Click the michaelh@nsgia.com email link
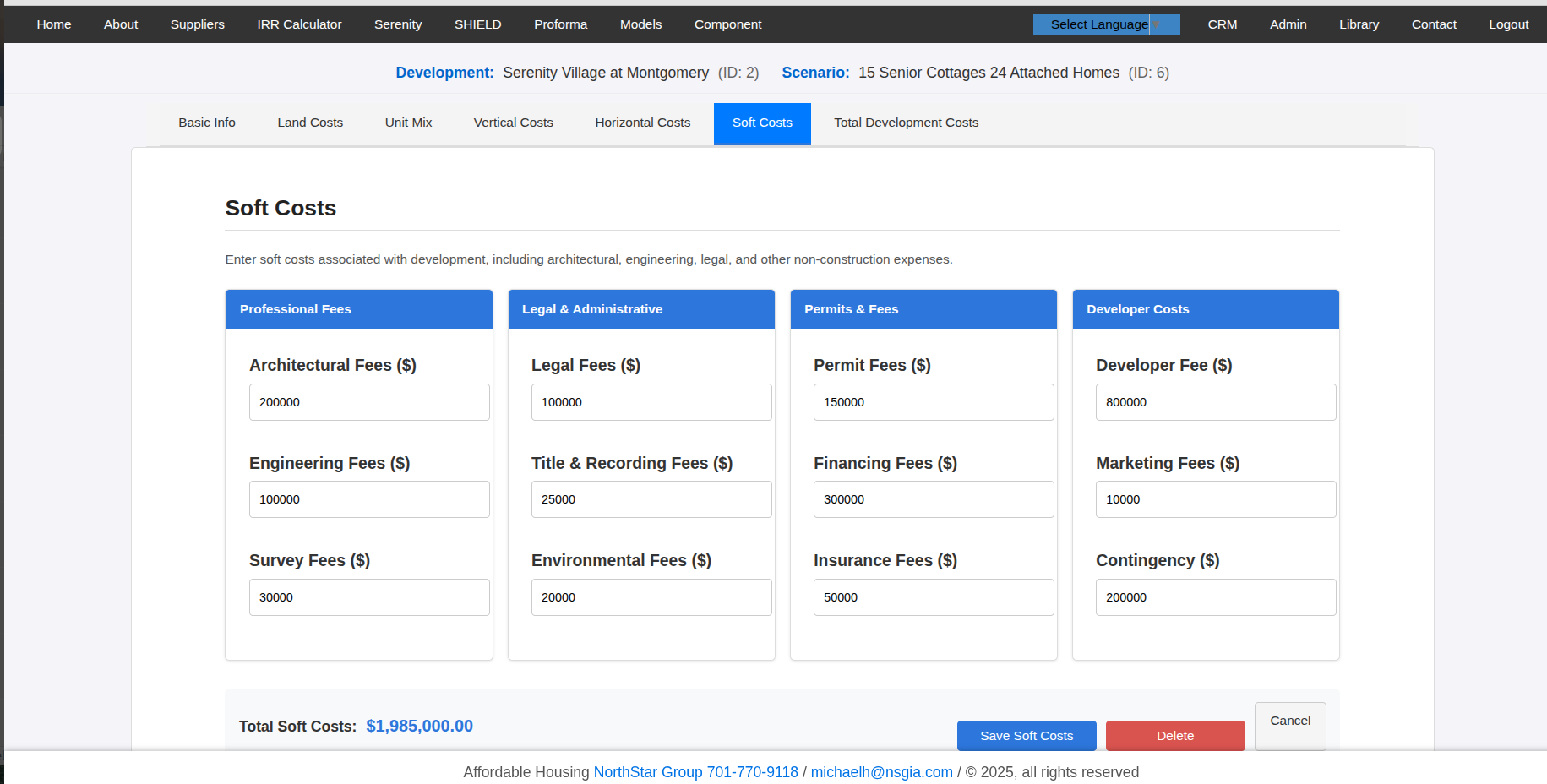Image resolution: width=1547 pixels, height=784 pixels. click(x=881, y=772)
